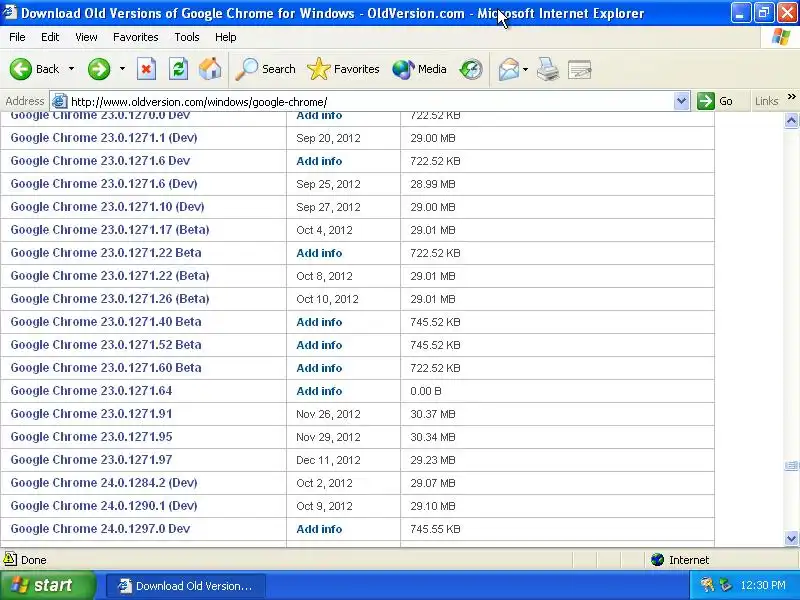Click the green Forward arrow icon
This screenshot has height=600, width=800.
(99, 69)
